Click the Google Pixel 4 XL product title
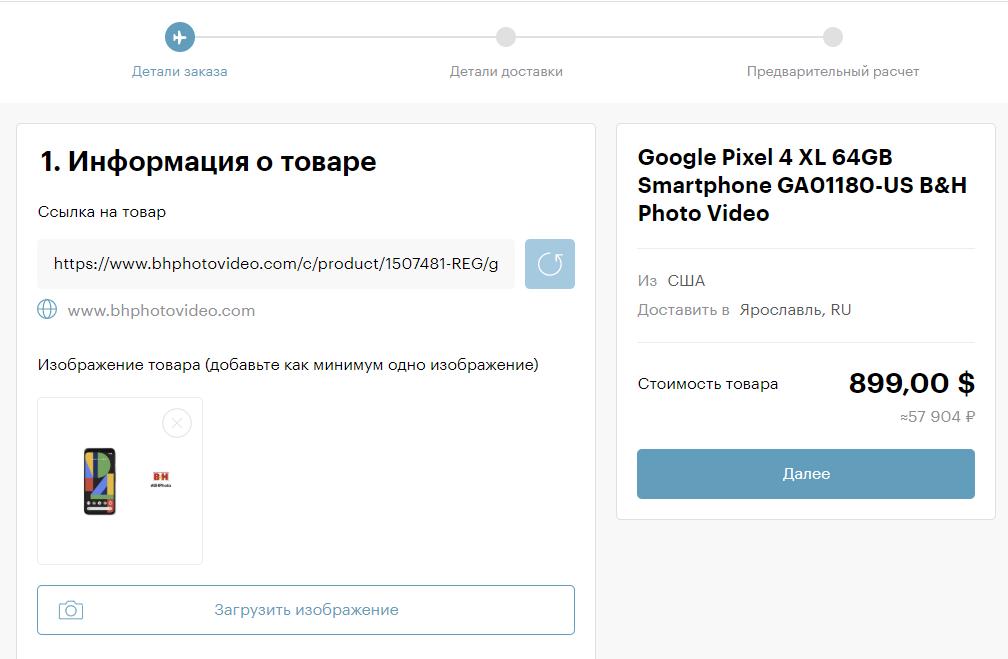 click(802, 185)
